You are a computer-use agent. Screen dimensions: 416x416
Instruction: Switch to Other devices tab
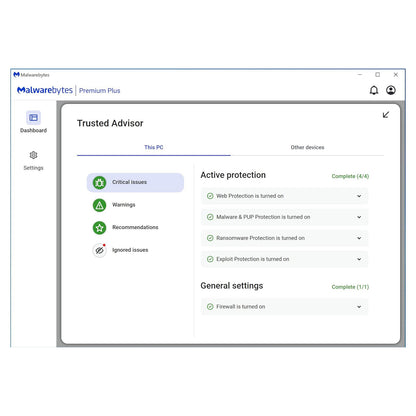tap(307, 147)
